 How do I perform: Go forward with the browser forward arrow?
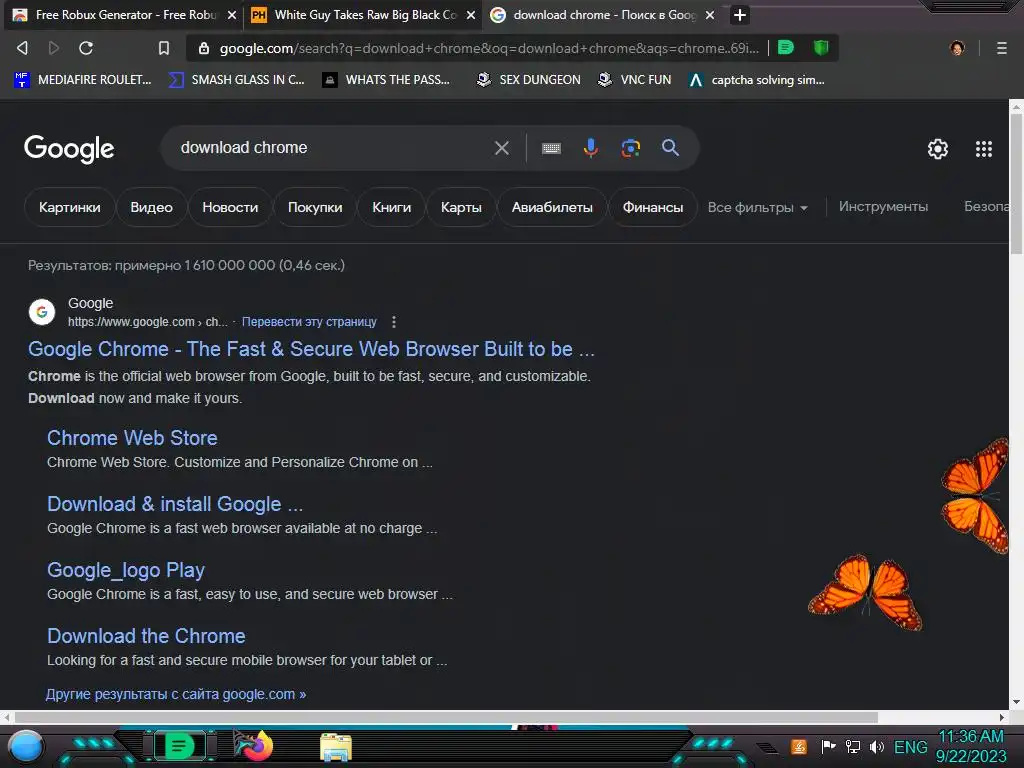click(x=54, y=48)
